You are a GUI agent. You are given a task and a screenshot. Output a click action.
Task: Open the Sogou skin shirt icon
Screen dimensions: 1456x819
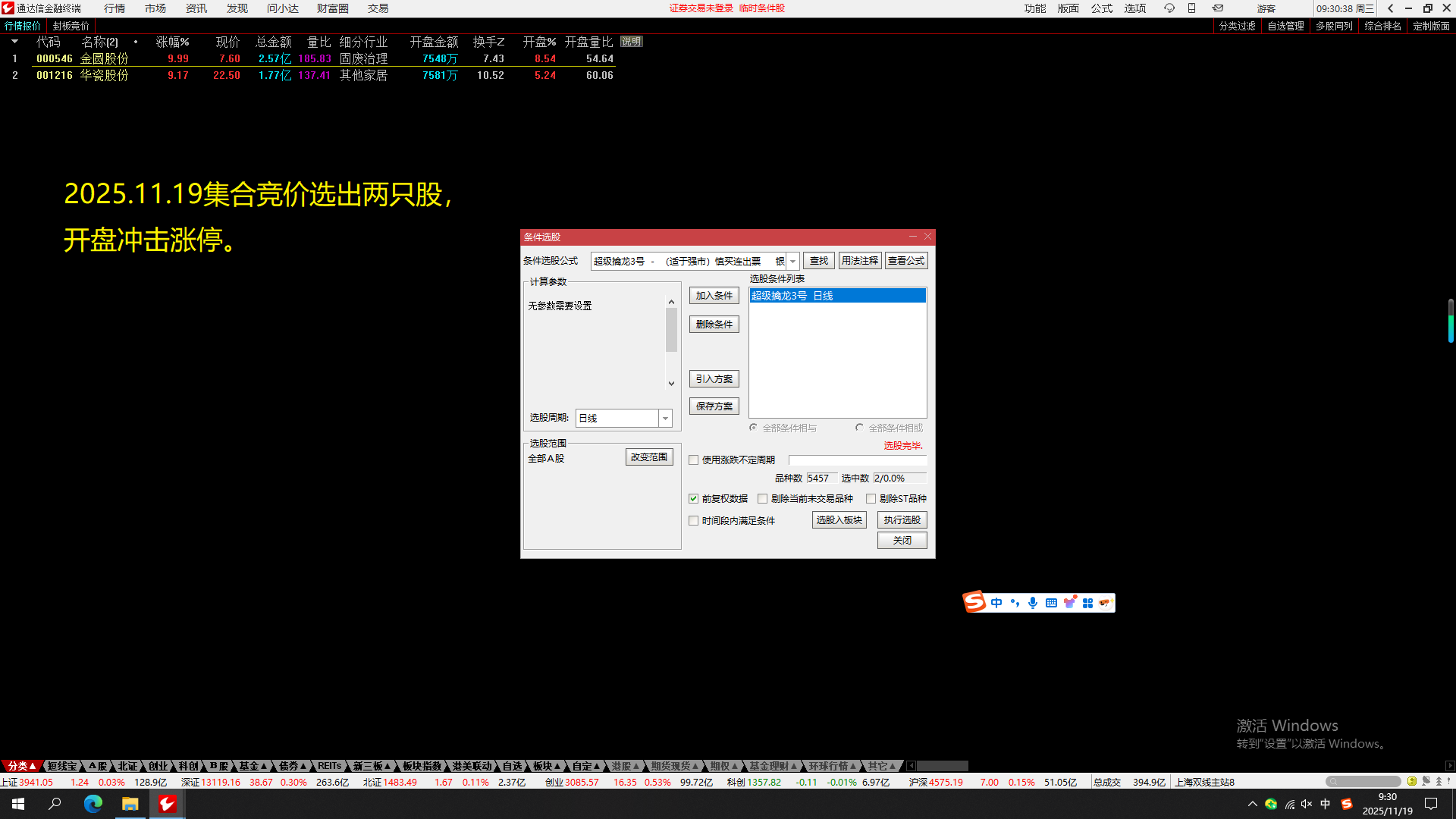1069,603
